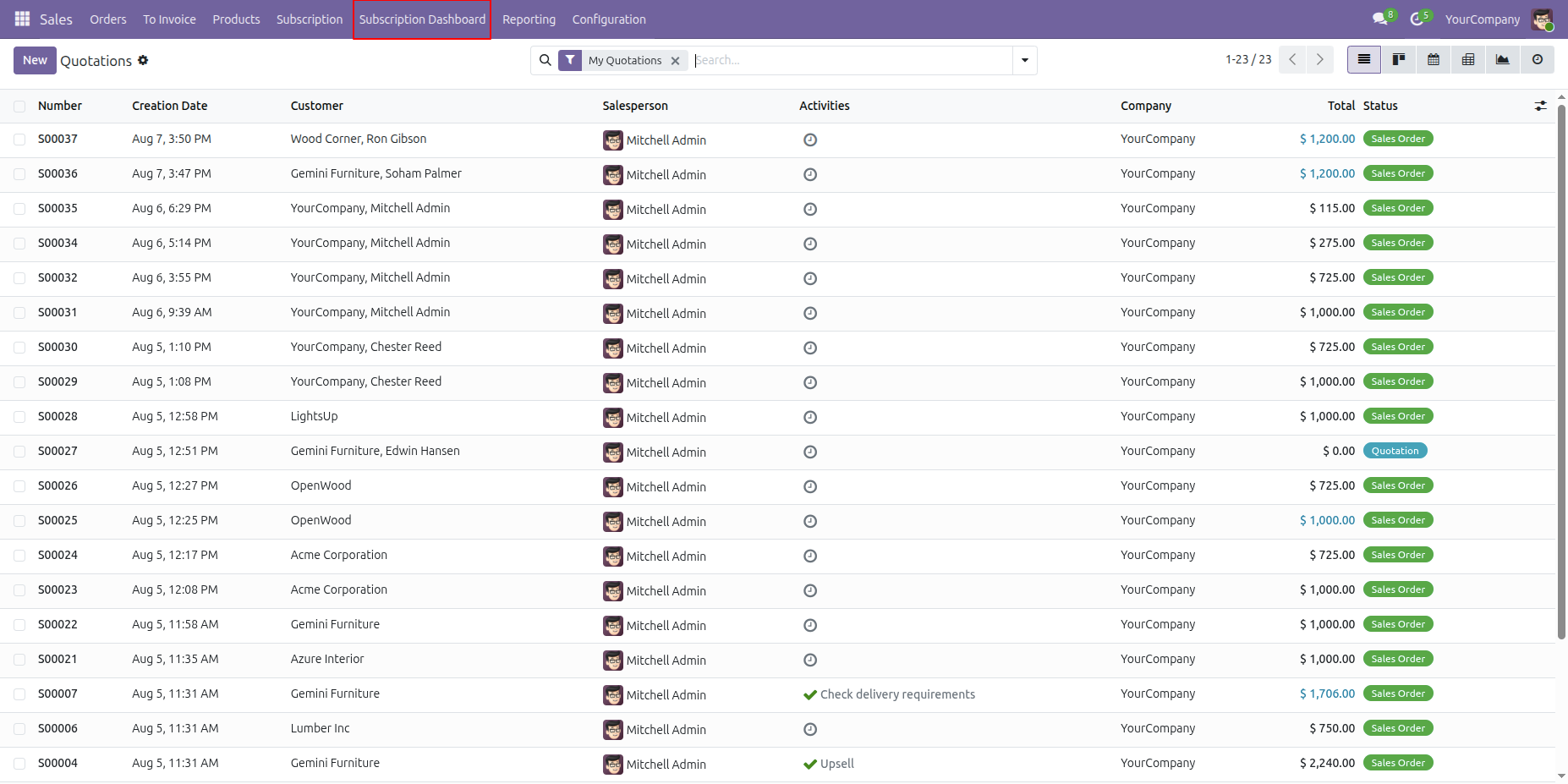This screenshot has width=1568, height=784.
Task: Open optional columns adjust icon
Action: (x=1541, y=106)
